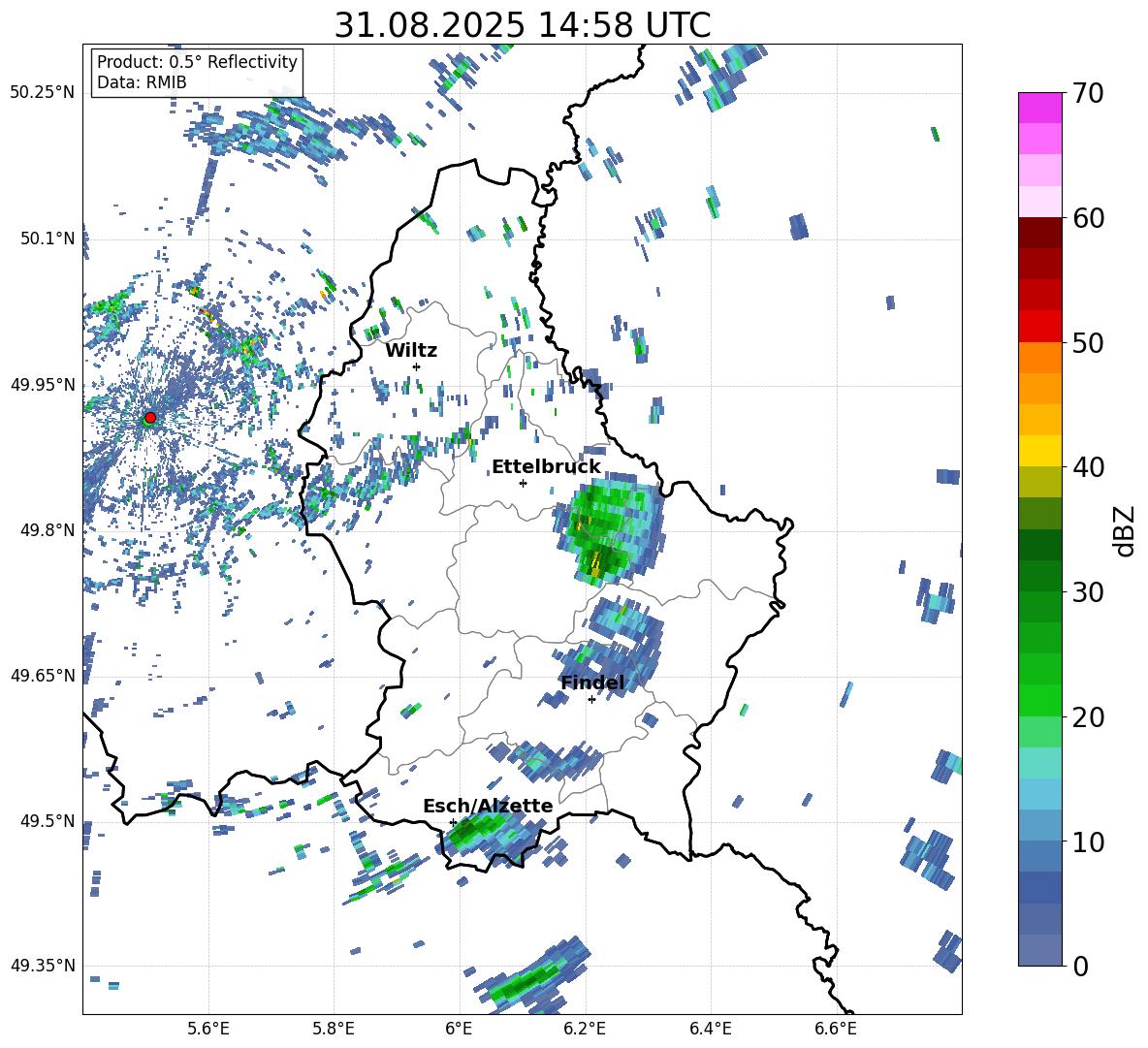
Task: Click the Ettelbruck station cross marker
Action: 523,483
